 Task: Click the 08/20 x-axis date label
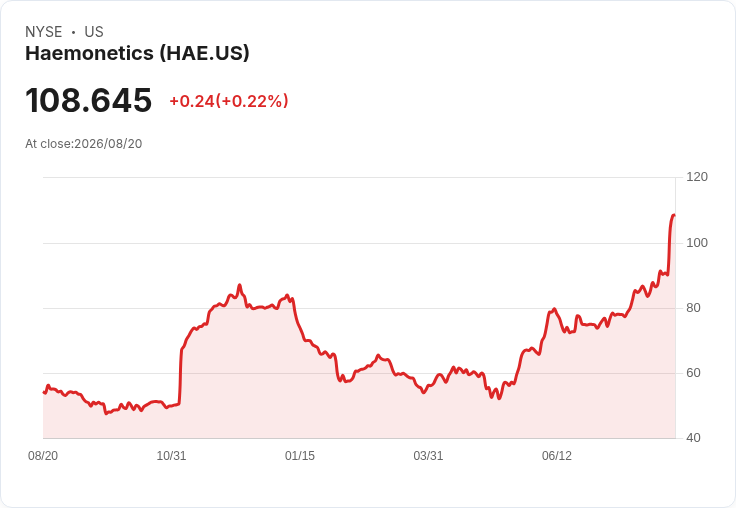(x=43, y=455)
